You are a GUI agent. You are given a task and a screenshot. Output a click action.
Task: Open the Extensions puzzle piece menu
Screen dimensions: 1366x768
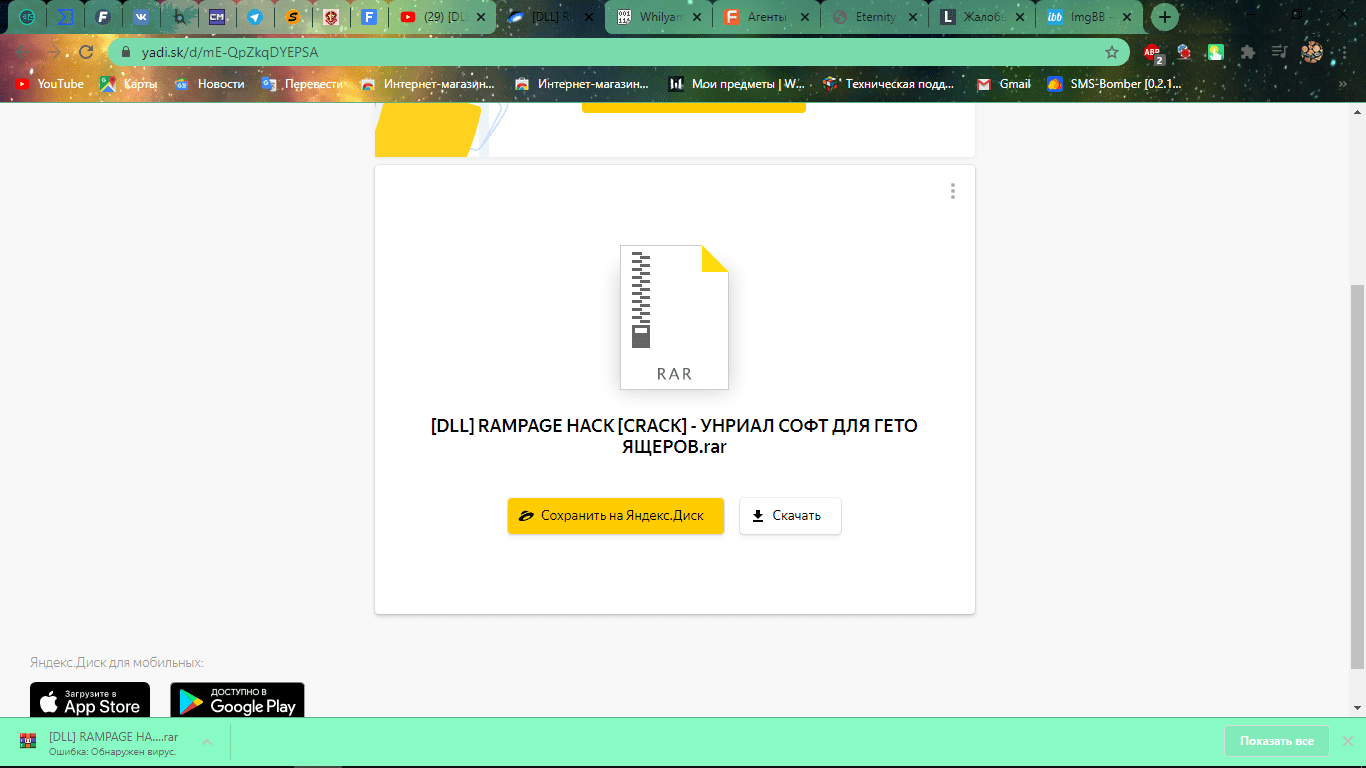(1247, 52)
